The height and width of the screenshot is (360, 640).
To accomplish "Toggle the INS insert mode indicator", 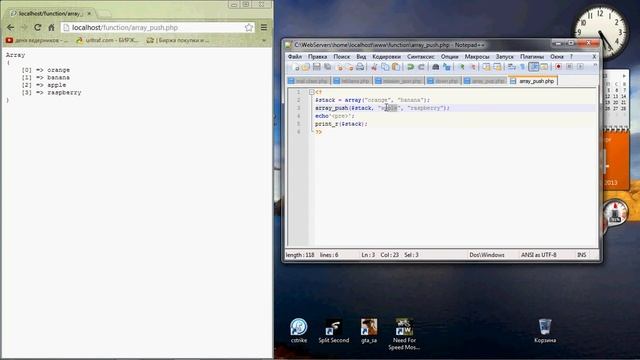I will pyautogui.click(x=582, y=255).
